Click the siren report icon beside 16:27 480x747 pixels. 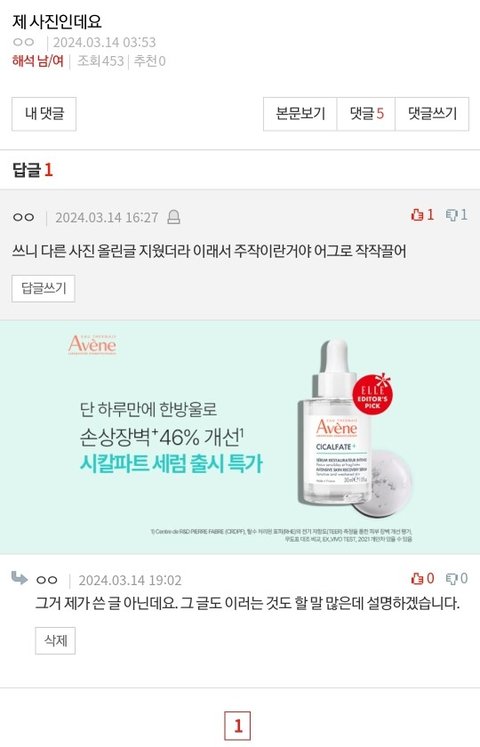coord(174,217)
